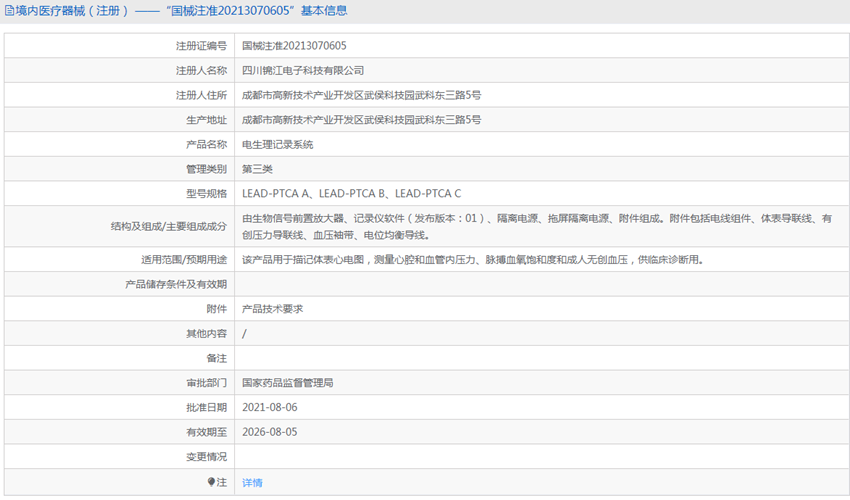The width and height of the screenshot is (850, 500).
Task: Click the slash value in the 其他内容 row
Action: 244,334
